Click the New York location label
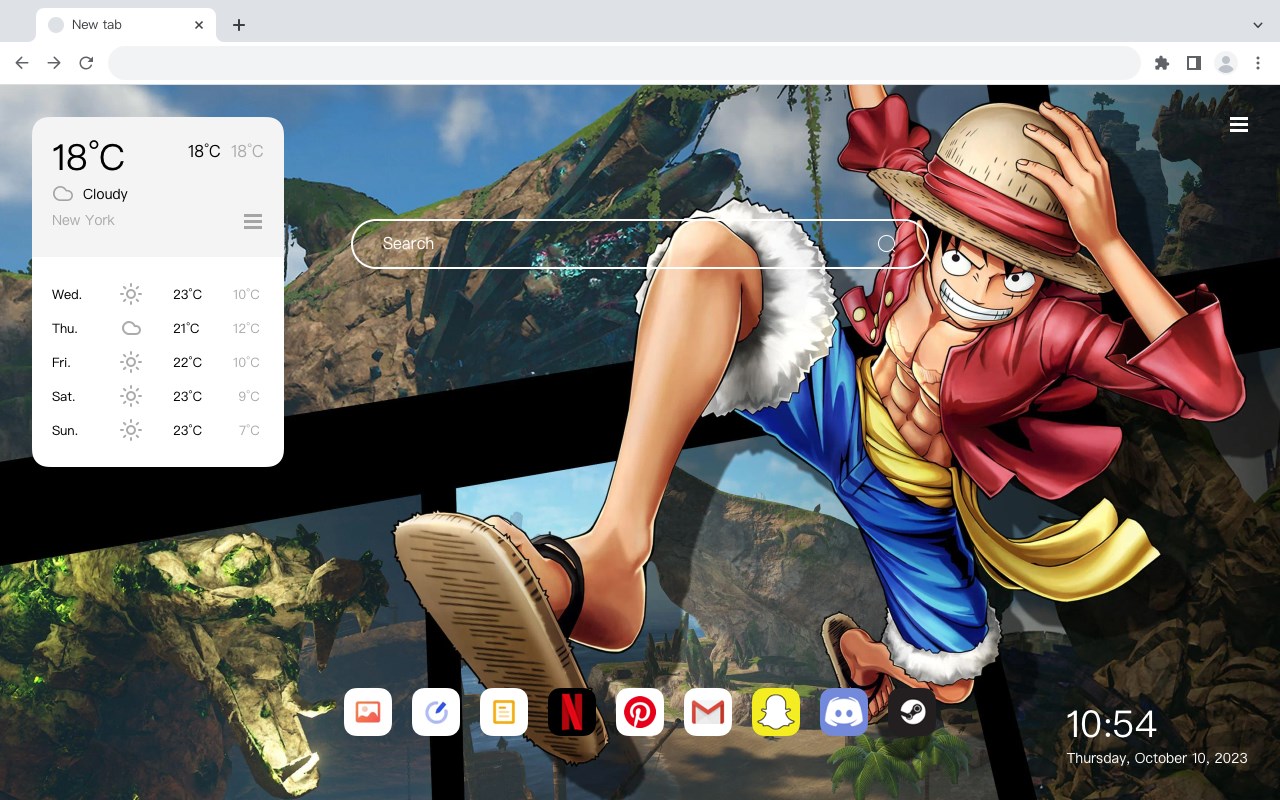Viewport: 1280px width, 800px height. [x=83, y=220]
